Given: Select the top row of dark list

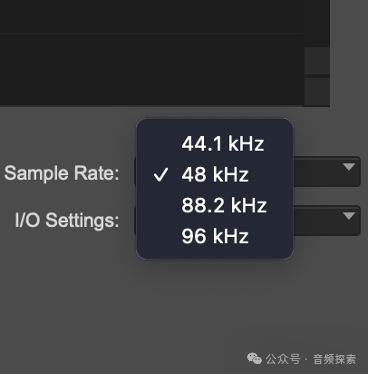Looking at the screenshot, I should 151,16.
